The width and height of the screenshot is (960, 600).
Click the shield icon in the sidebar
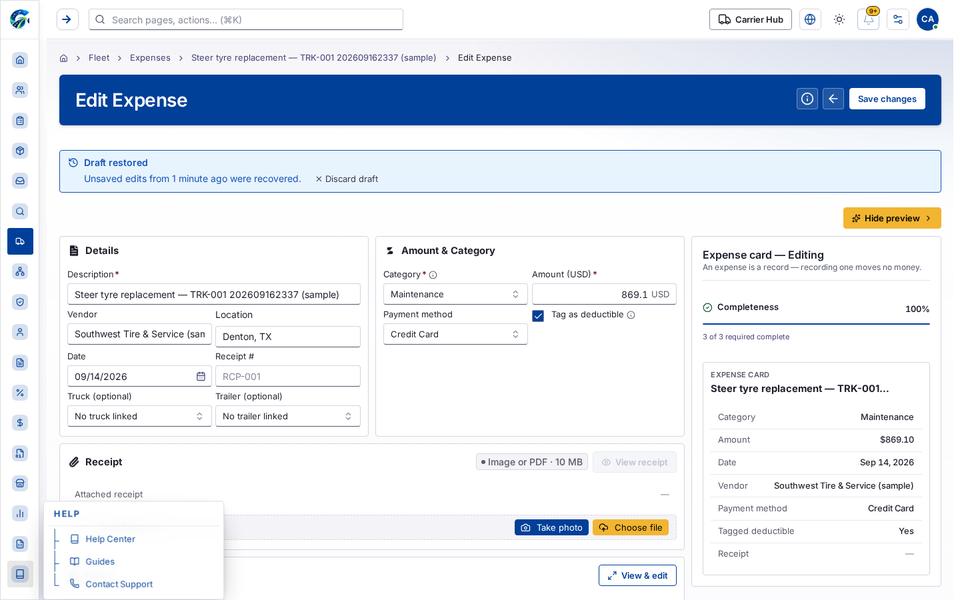[20, 302]
